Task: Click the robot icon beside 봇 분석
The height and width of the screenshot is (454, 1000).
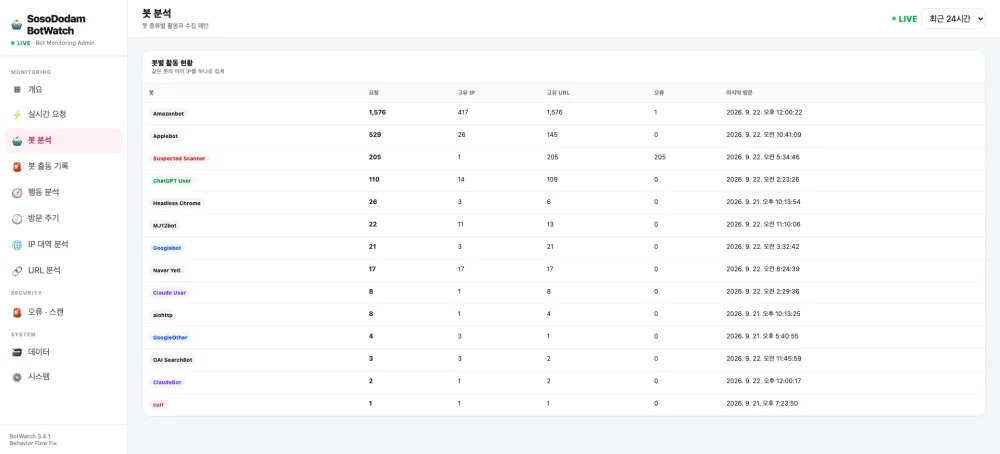Action: (17, 141)
